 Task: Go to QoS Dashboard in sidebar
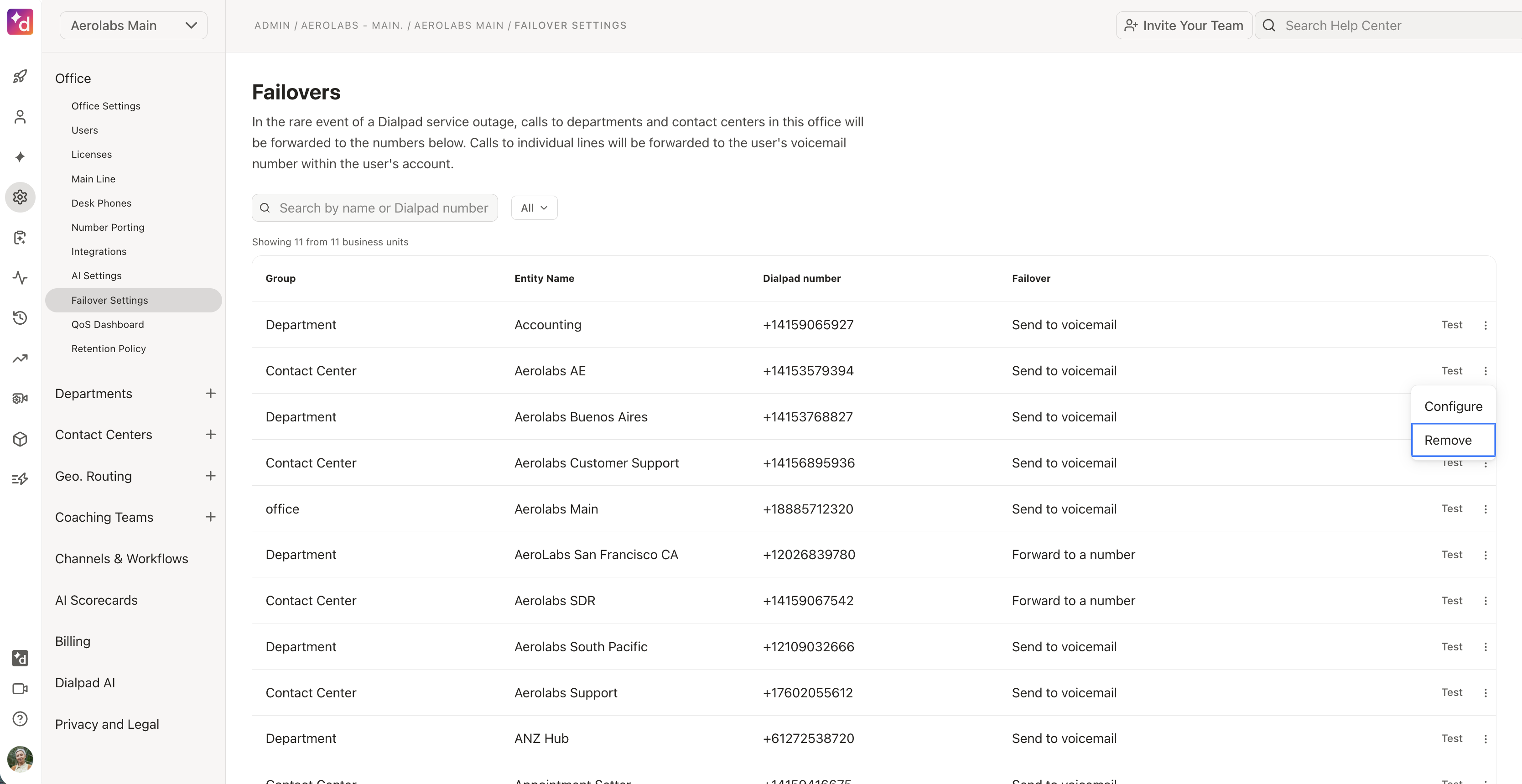pyautogui.click(x=108, y=324)
